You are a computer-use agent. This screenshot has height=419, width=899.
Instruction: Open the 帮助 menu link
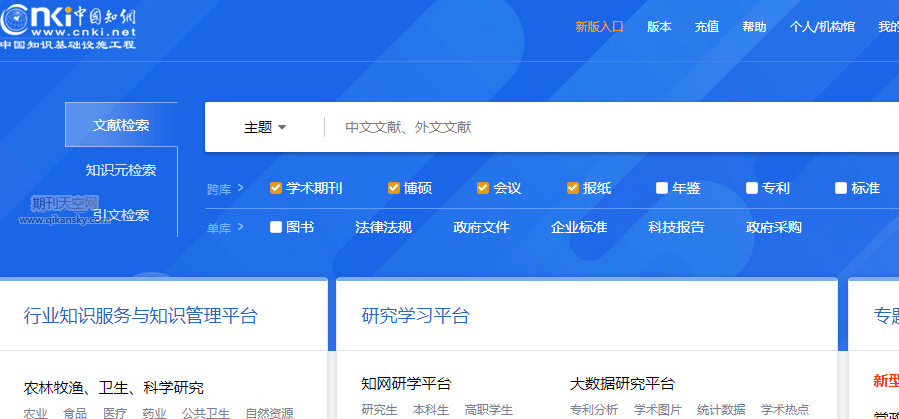[754, 27]
